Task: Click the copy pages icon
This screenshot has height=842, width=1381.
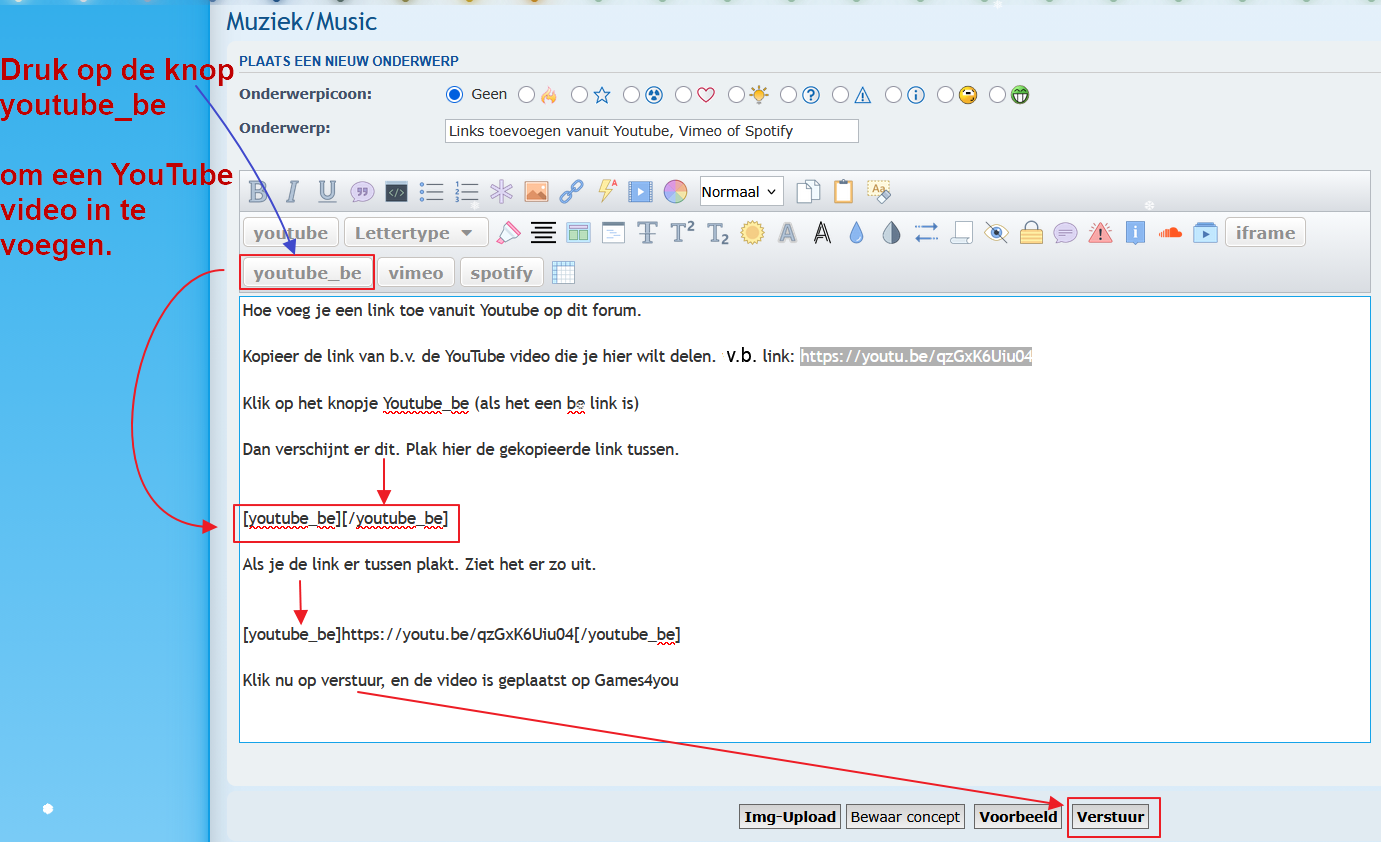Action: 808,191
